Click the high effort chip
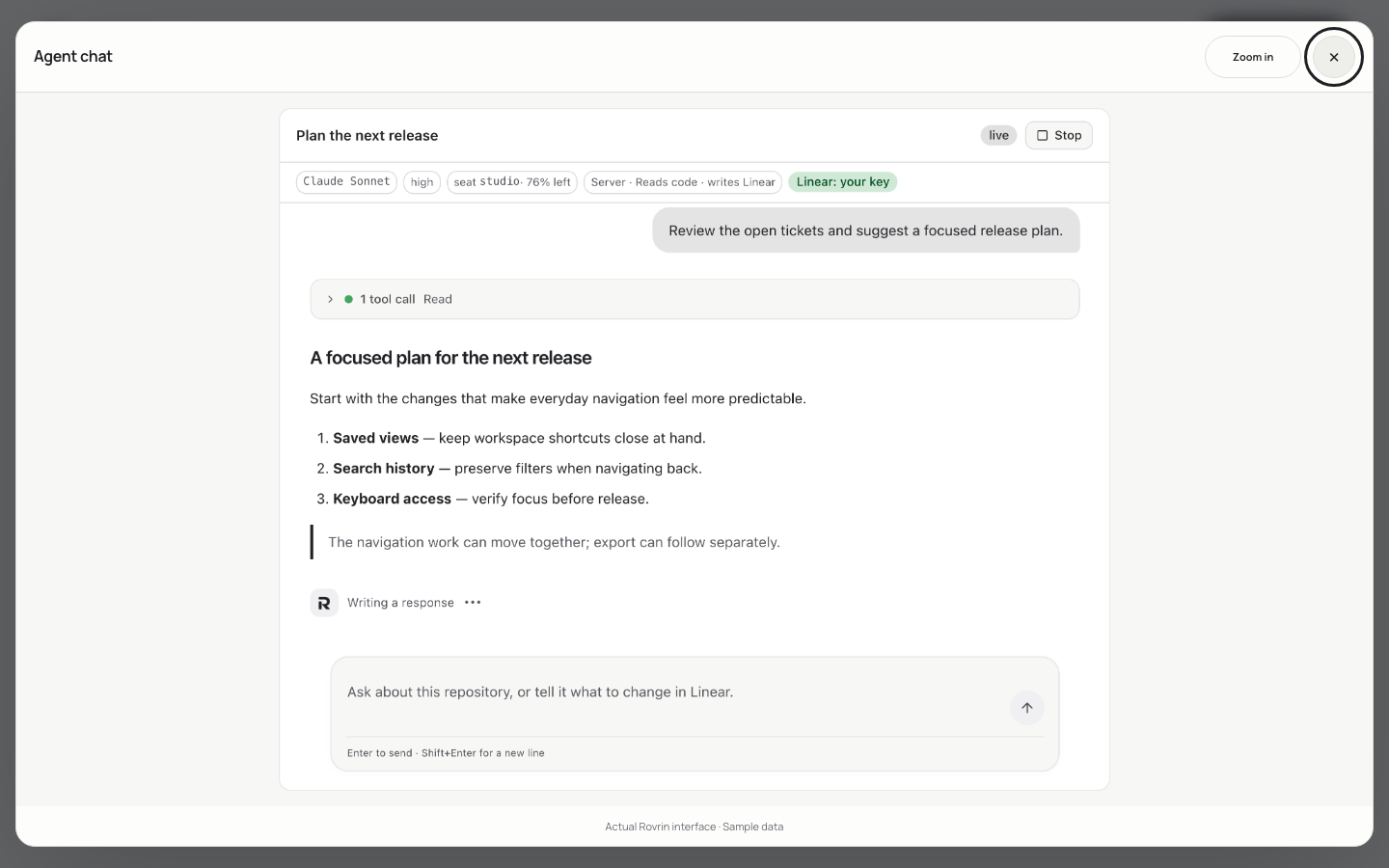Screen dimensions: 1389x868 [x=422, y=181]
